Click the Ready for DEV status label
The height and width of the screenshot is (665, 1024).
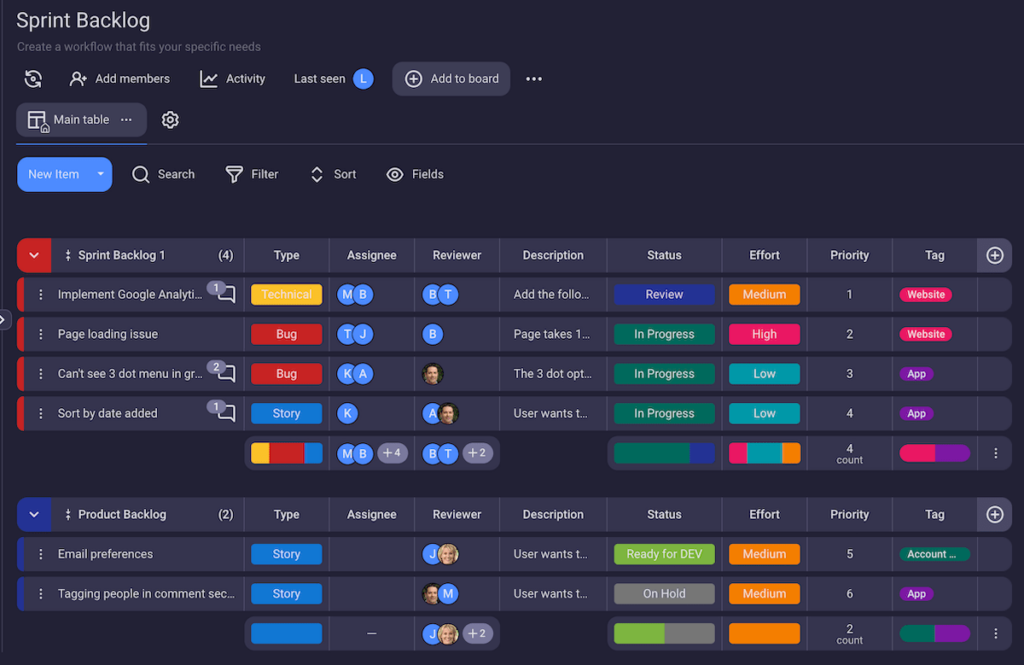click(x=664, y=554)
